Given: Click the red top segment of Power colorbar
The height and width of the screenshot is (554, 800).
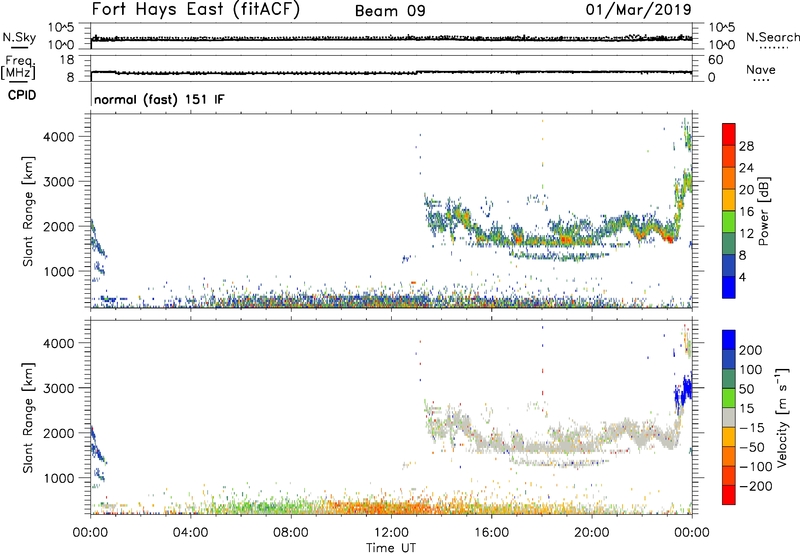Looking at the screenshot, I should [x=729, y=134].
